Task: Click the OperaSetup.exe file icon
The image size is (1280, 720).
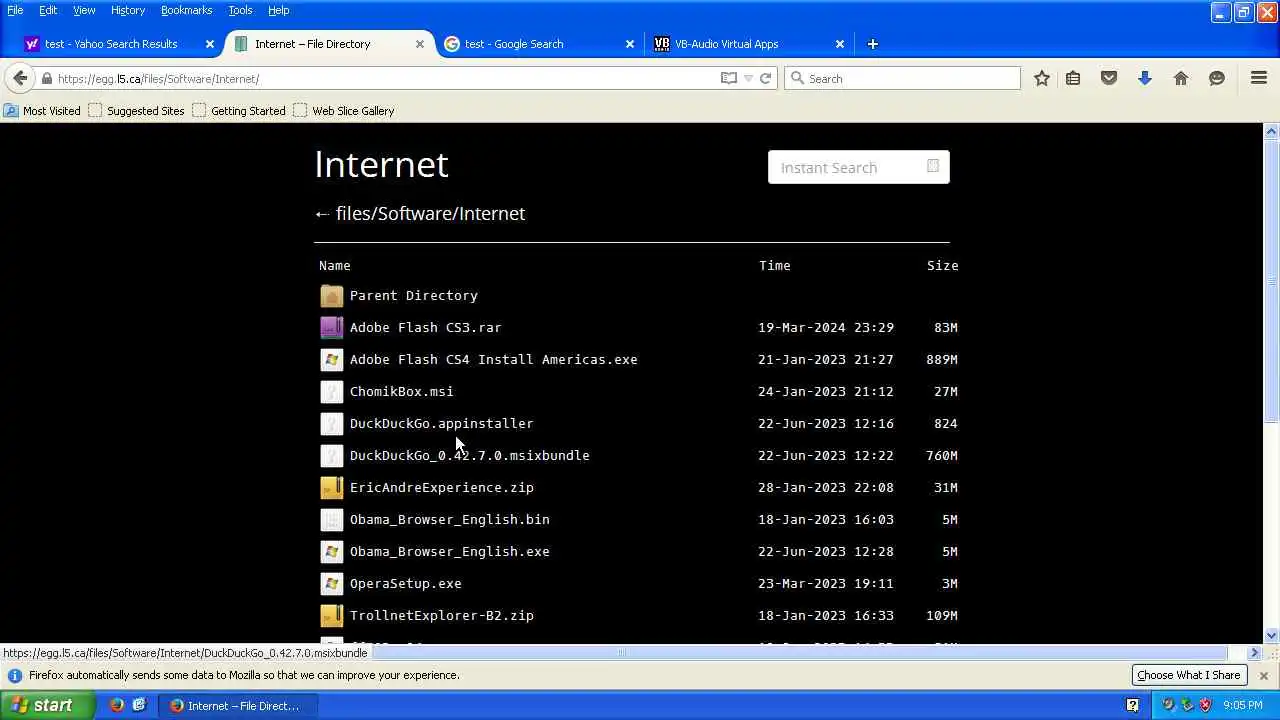Action: [x=331, y=583]
